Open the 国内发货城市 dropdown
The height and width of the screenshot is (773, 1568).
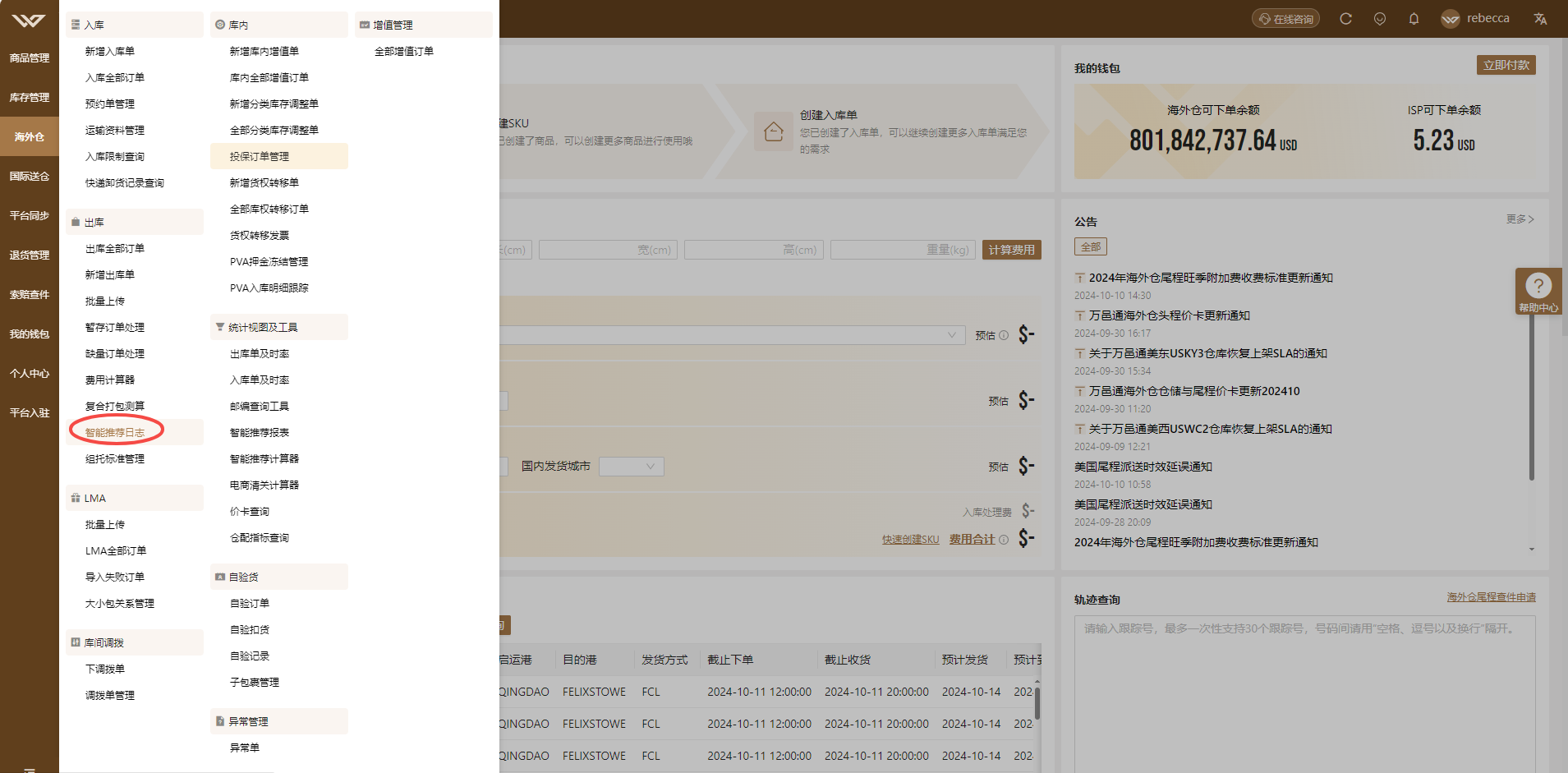(631, 467)
